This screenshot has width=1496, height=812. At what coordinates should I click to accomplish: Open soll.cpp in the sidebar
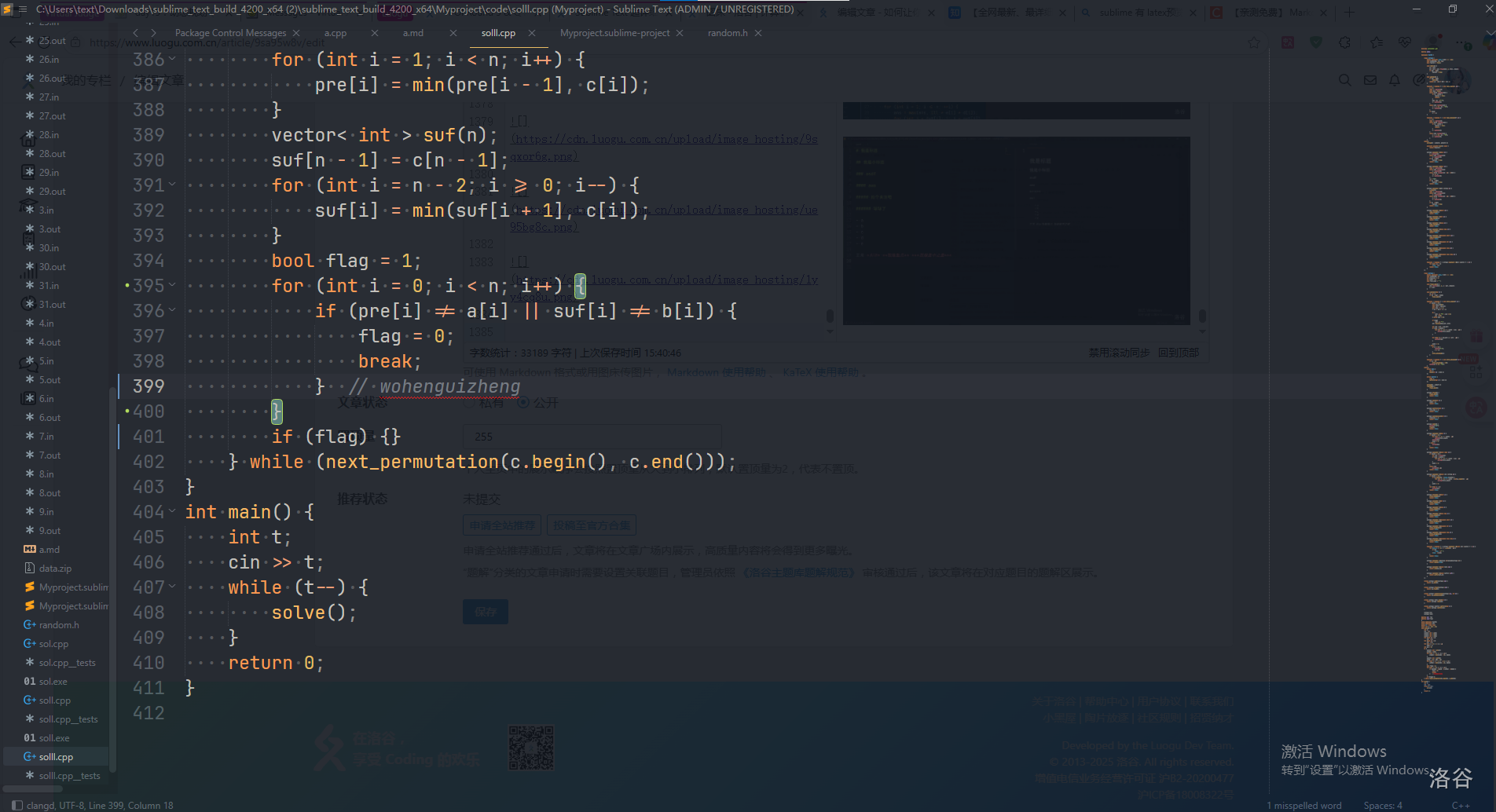pos(54,700)
